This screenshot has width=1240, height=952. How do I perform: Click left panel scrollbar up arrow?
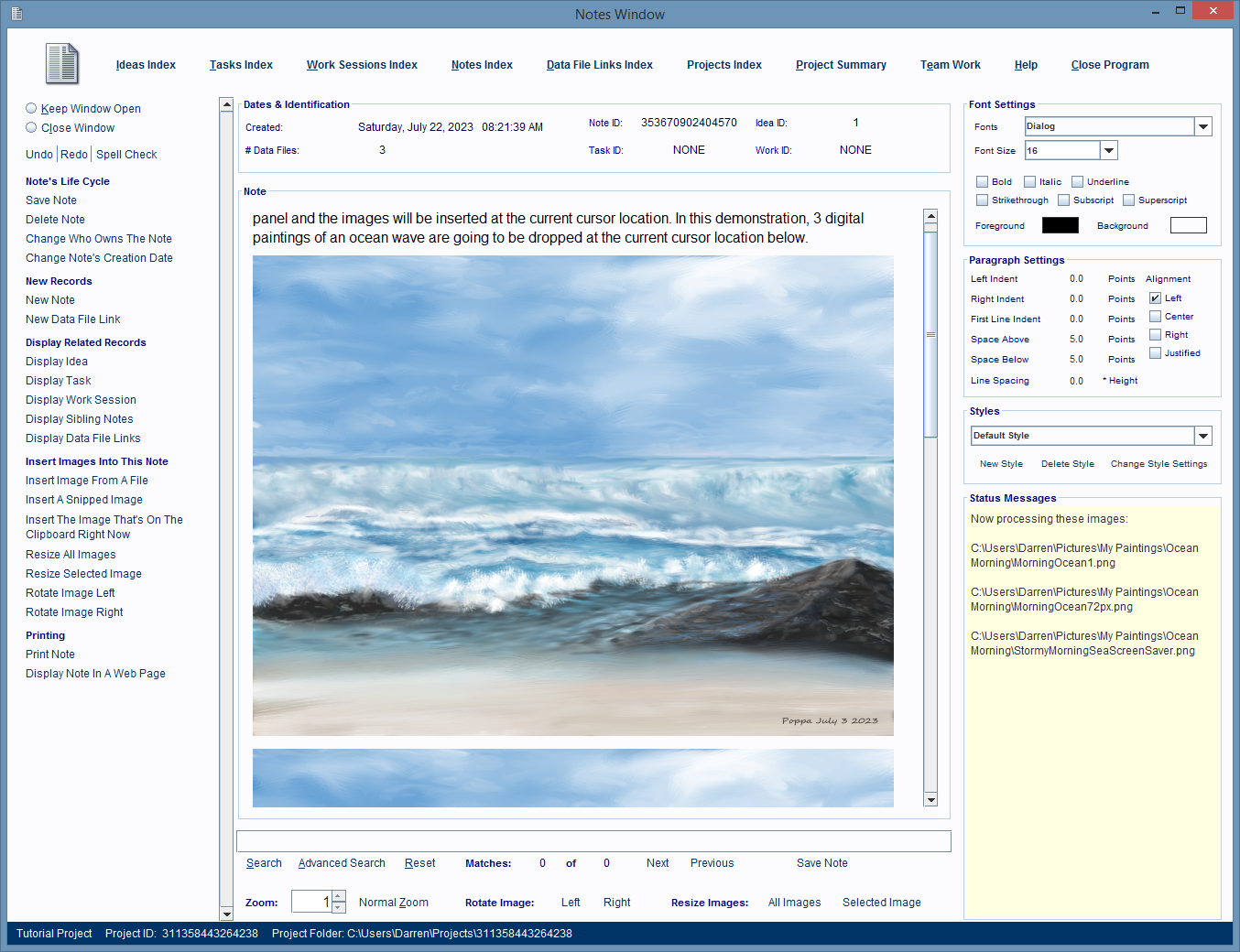[x=226, y=104]
